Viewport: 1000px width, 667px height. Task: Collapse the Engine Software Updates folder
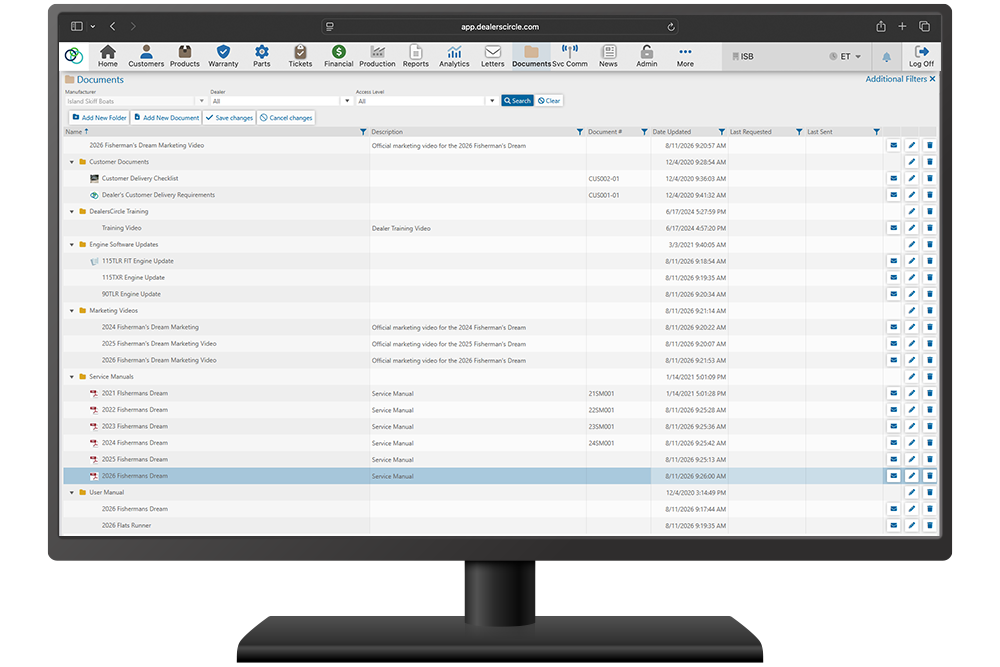click(x=71, y=245)
